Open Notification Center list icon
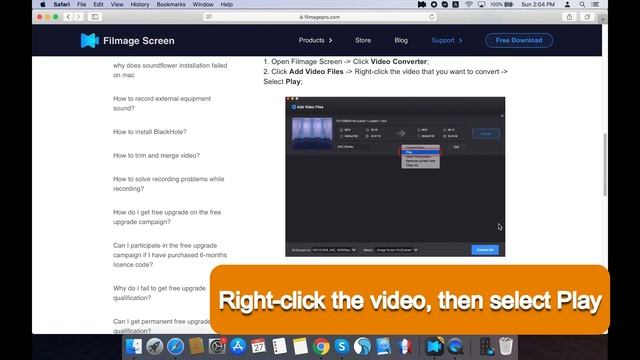 coord(596,4)
